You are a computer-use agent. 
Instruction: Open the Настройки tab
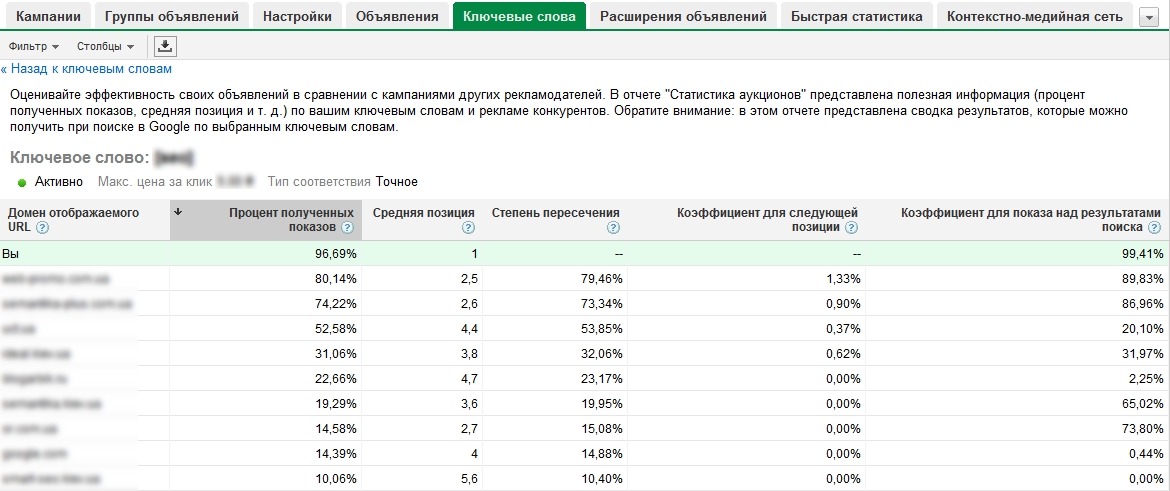(x=297, y=16)
